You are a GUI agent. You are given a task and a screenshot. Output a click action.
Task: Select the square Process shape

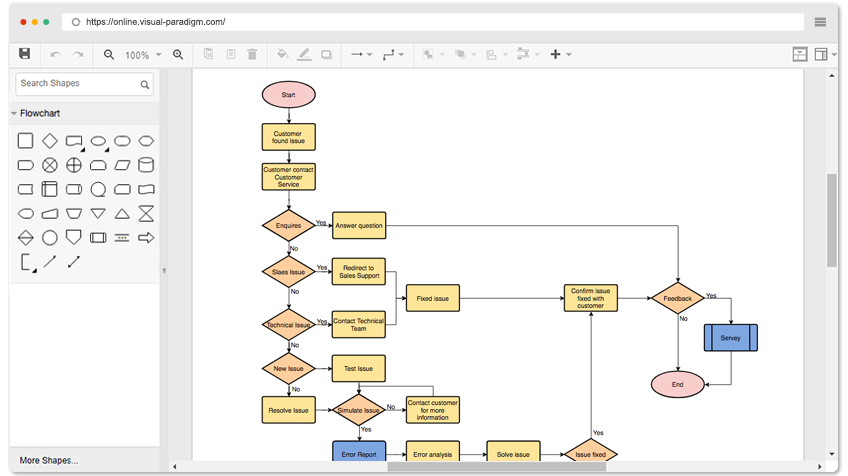coord(25,141)
